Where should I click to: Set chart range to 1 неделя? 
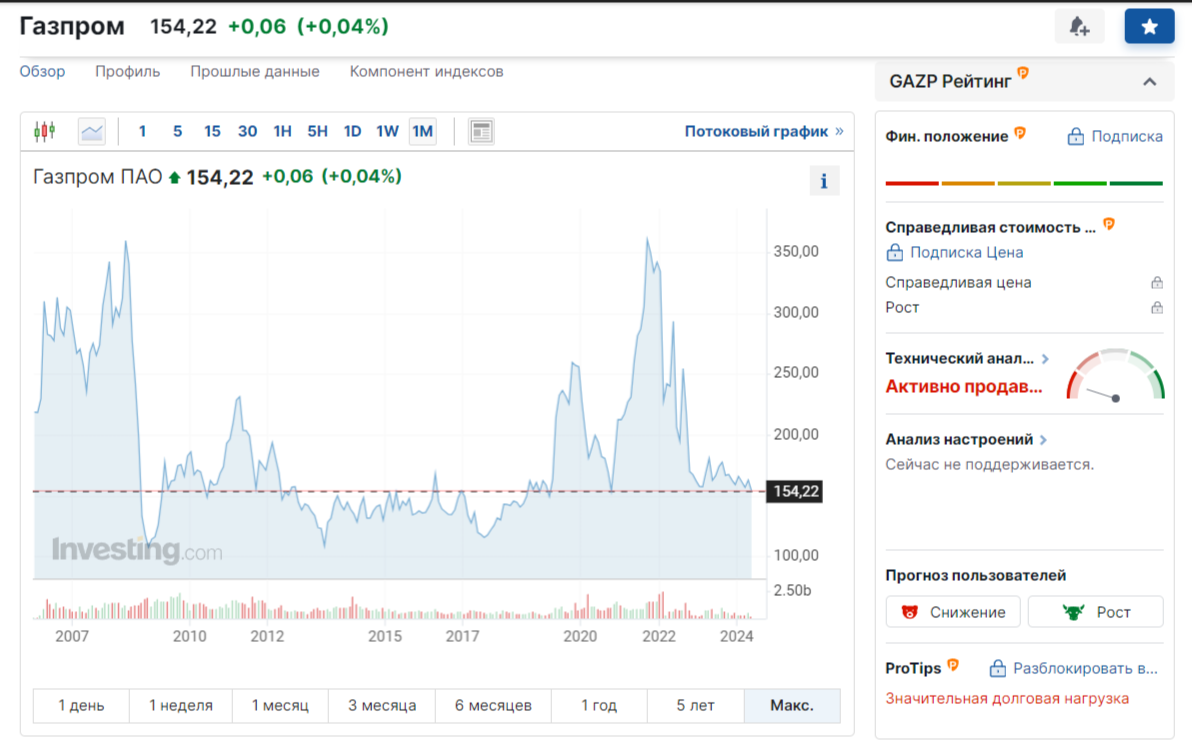coord(181,706)
